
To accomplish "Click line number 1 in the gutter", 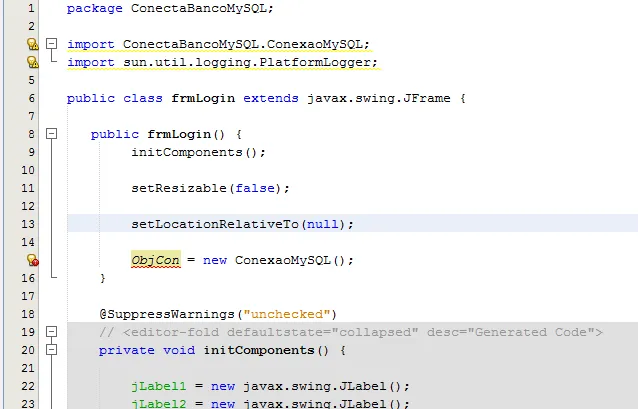I will [31, 8].
